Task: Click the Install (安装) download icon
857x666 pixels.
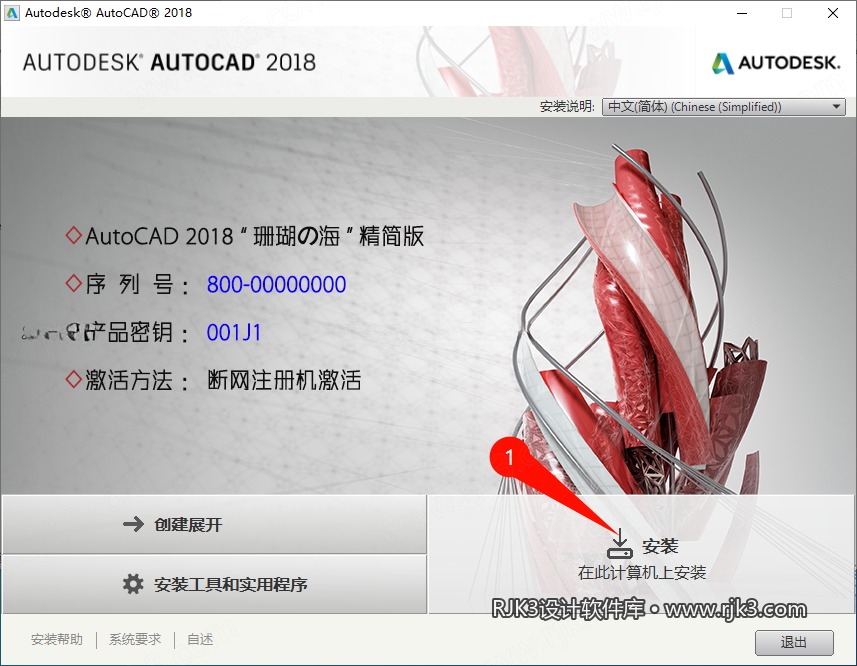Action: tap(620, 544)
